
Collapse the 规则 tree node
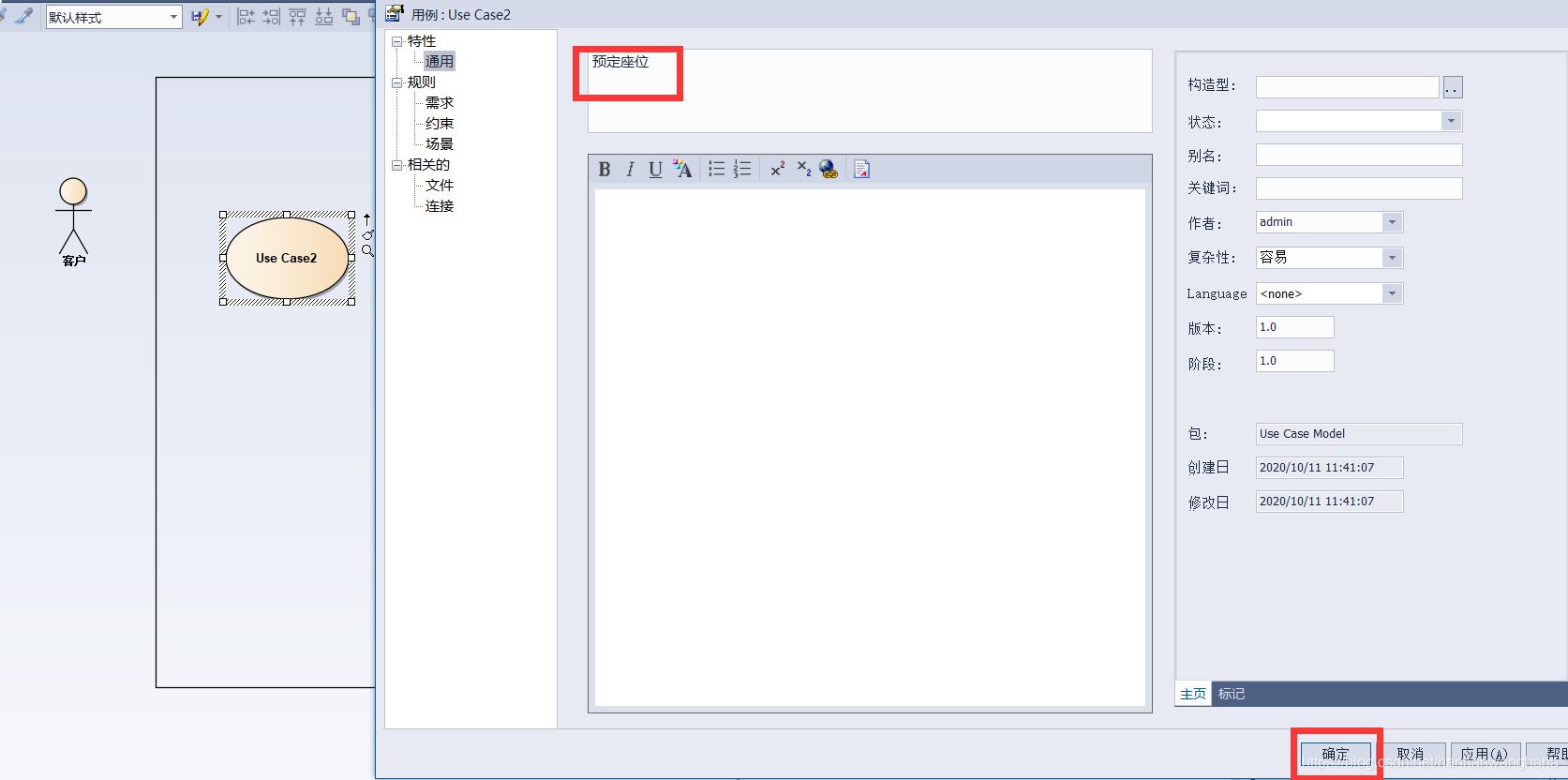pos(396,82)
